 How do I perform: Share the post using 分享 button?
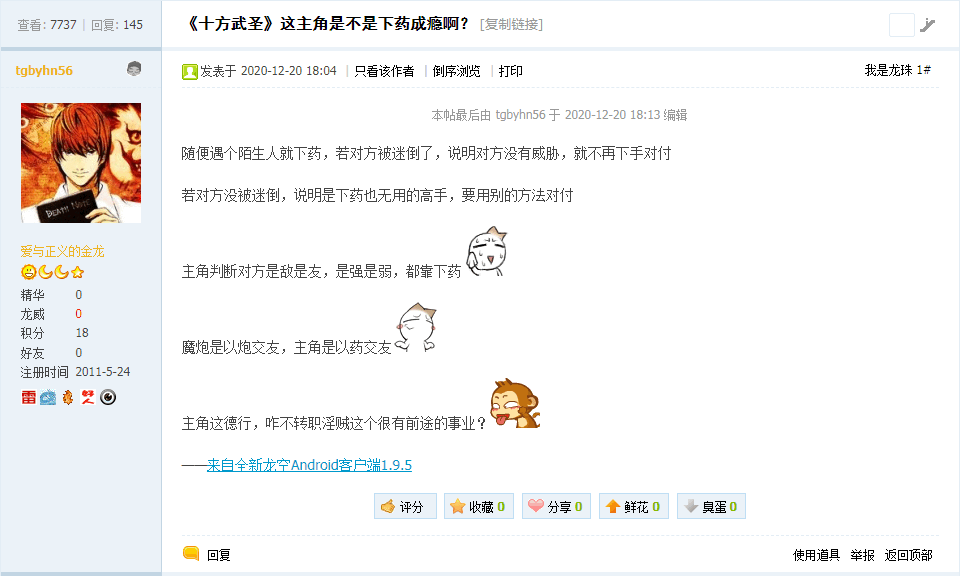tap(557, 506)
